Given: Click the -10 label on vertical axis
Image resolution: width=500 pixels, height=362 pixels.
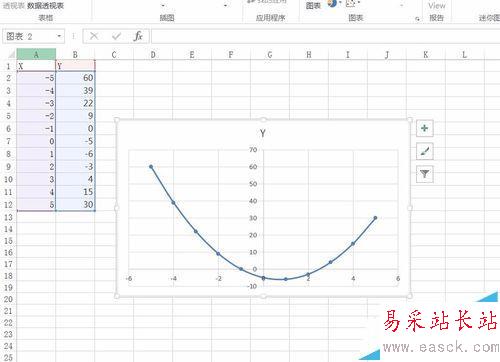Looking at the screenshot, I should coord(252,286).
